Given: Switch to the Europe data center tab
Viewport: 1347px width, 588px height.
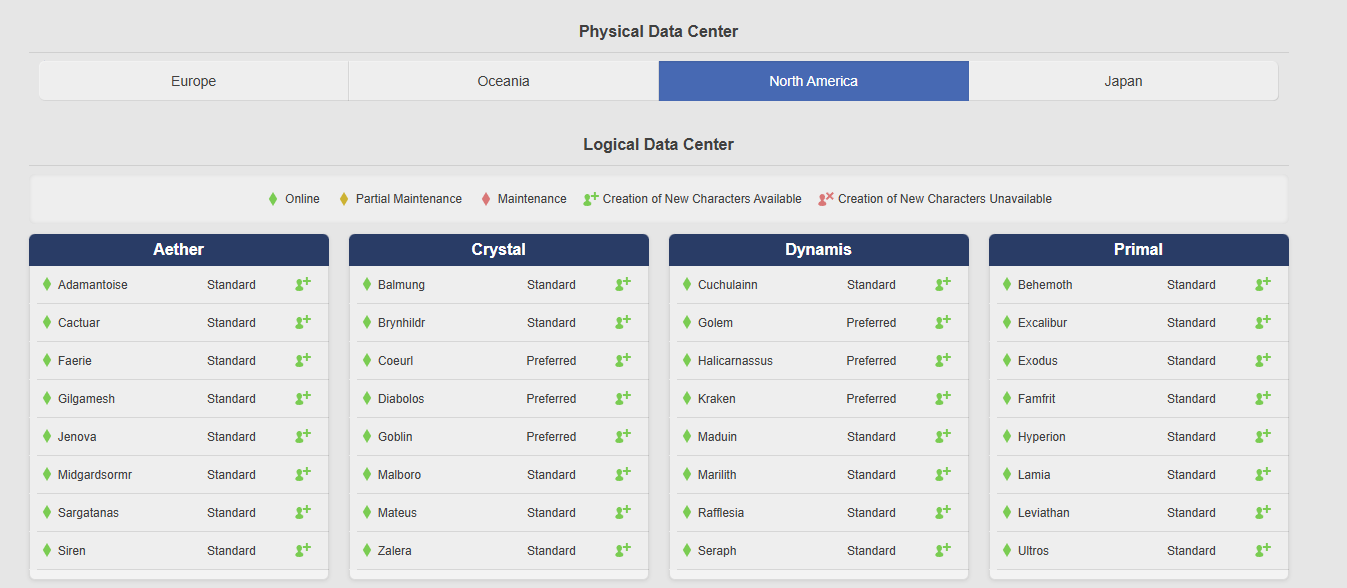Looking at the screenshot, I should click(193, 81).
